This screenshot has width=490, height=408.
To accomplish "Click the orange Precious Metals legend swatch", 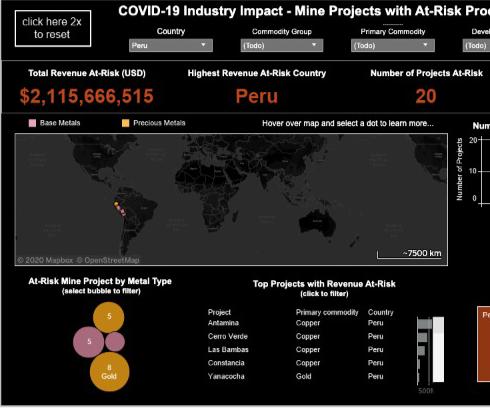I will point(125,123).
